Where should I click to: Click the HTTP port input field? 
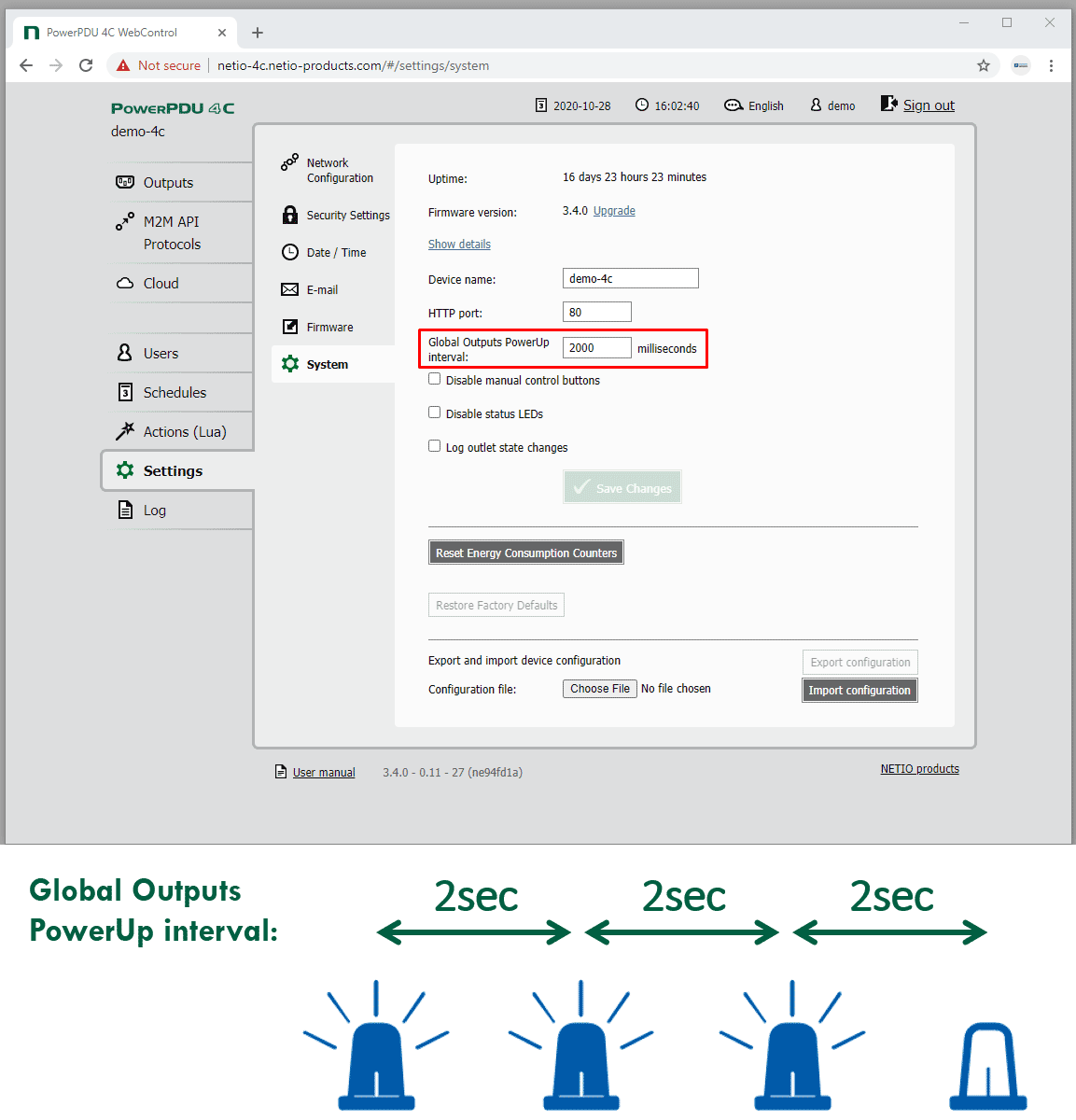pyautogui.click(x=597, y=312)
